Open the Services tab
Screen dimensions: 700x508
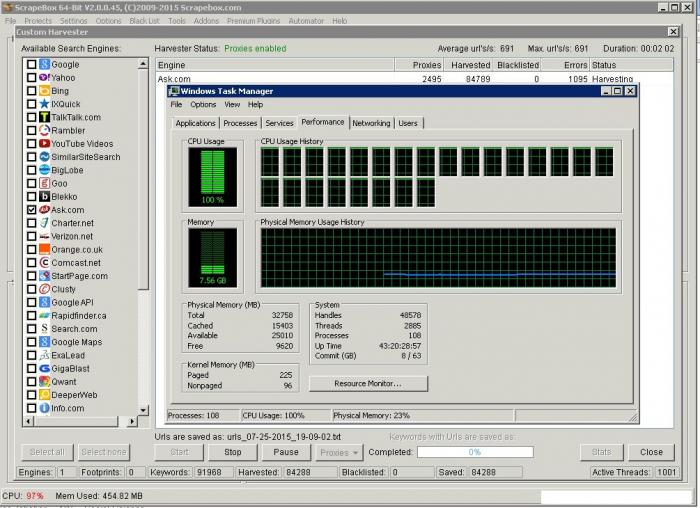(279, 123)
